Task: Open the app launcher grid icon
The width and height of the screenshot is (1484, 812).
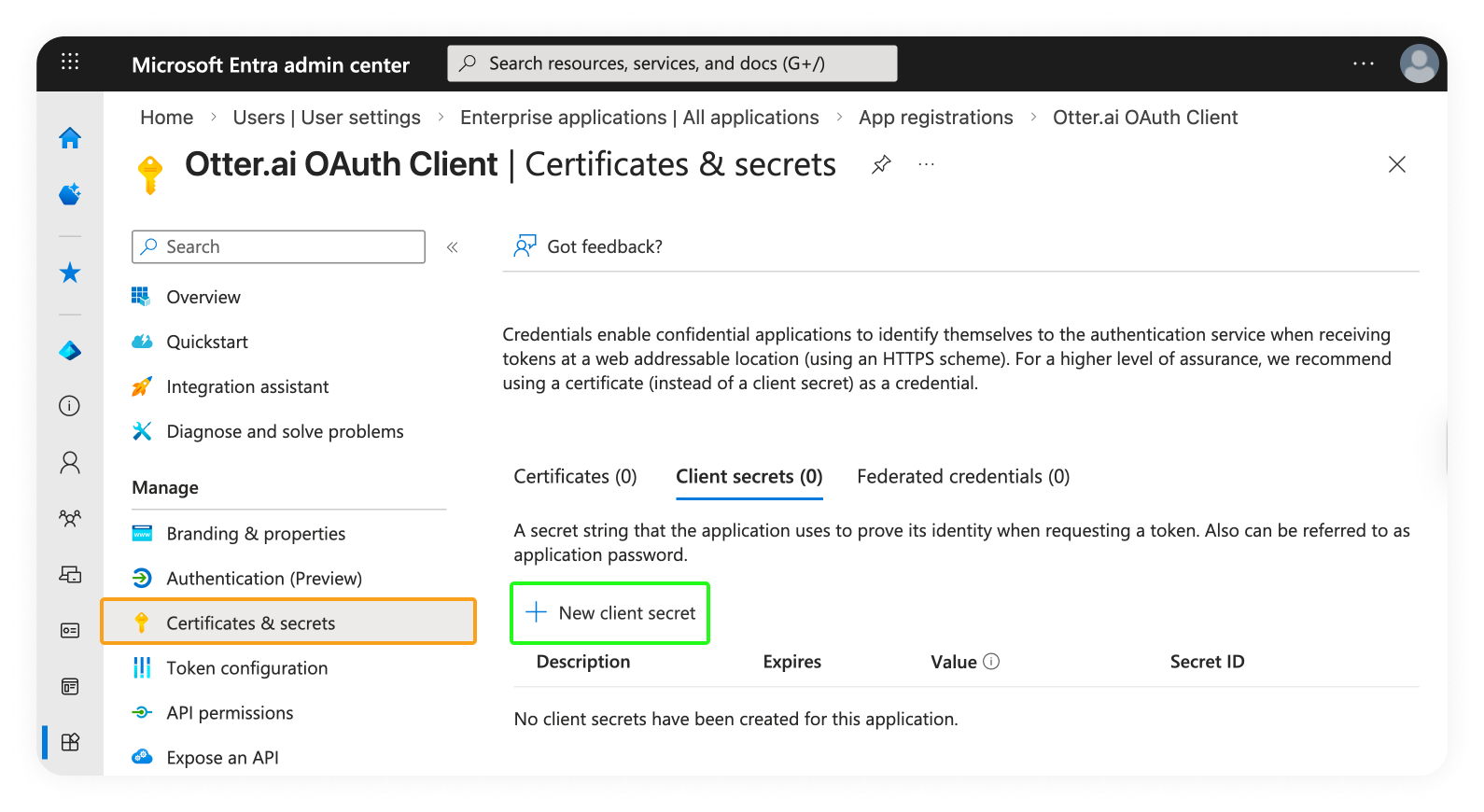Action: tap(70, 62)
